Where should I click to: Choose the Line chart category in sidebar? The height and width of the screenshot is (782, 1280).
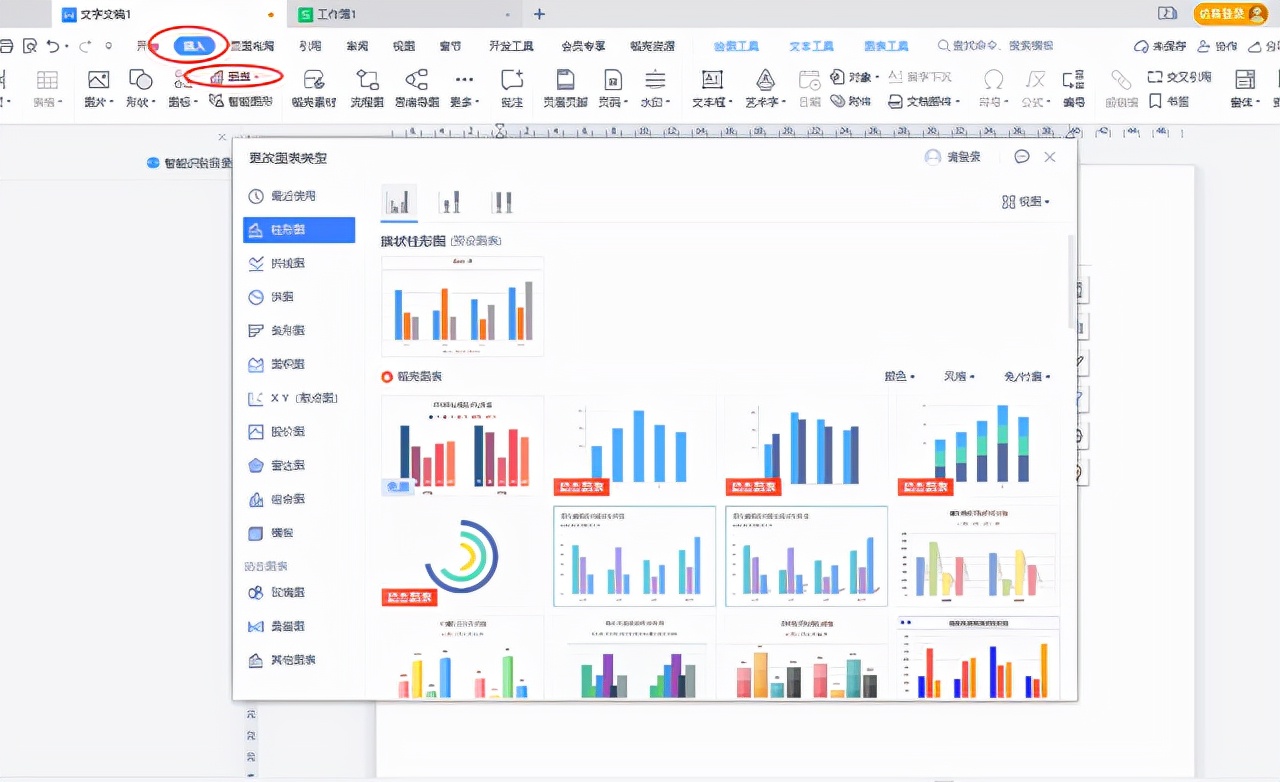coord(286,263)
